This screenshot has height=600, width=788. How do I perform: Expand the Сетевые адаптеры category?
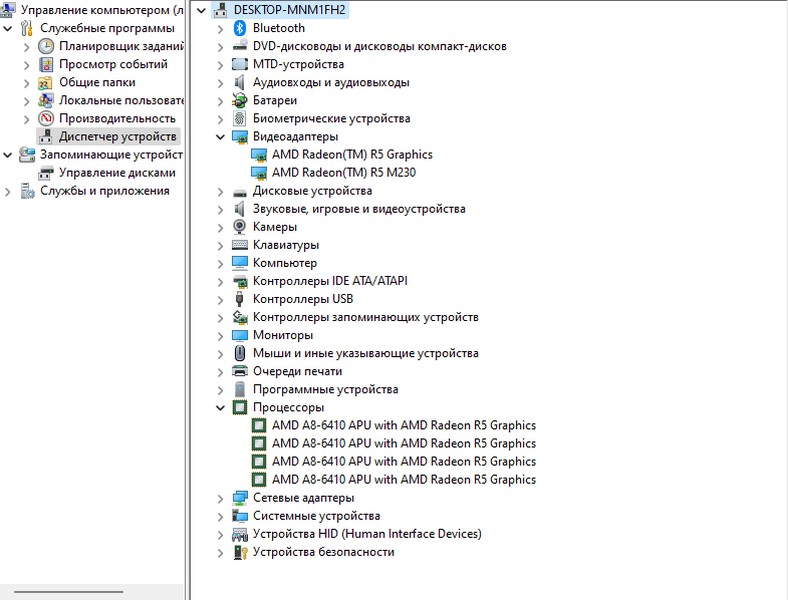click(x=221, y=498)
